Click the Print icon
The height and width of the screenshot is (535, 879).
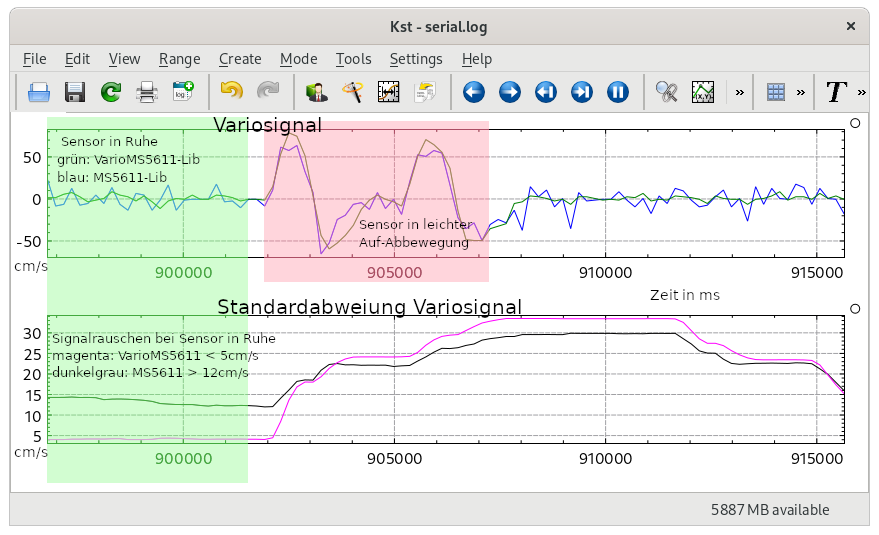[x=147, y=92]
